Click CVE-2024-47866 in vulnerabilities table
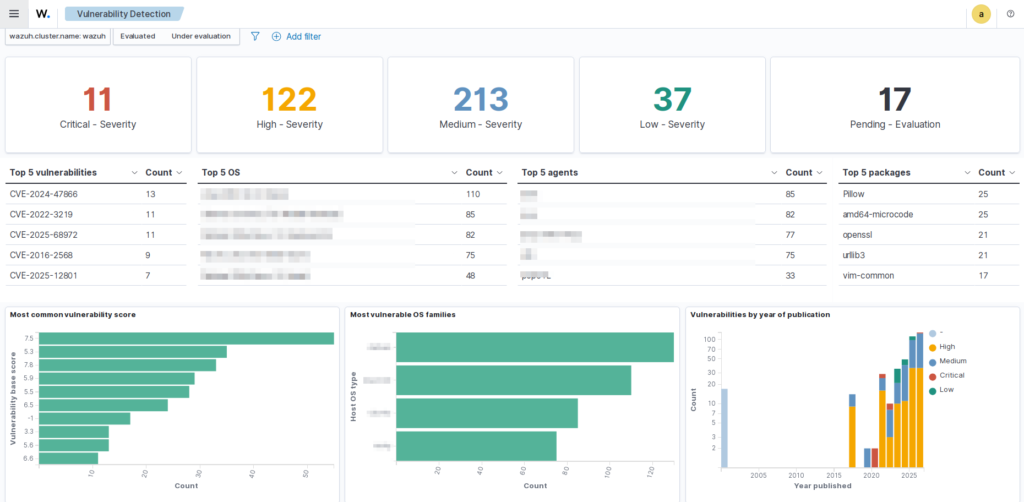Image resolution: width=1024 pixels, height=502 pixels. click(x=44, y=194)
